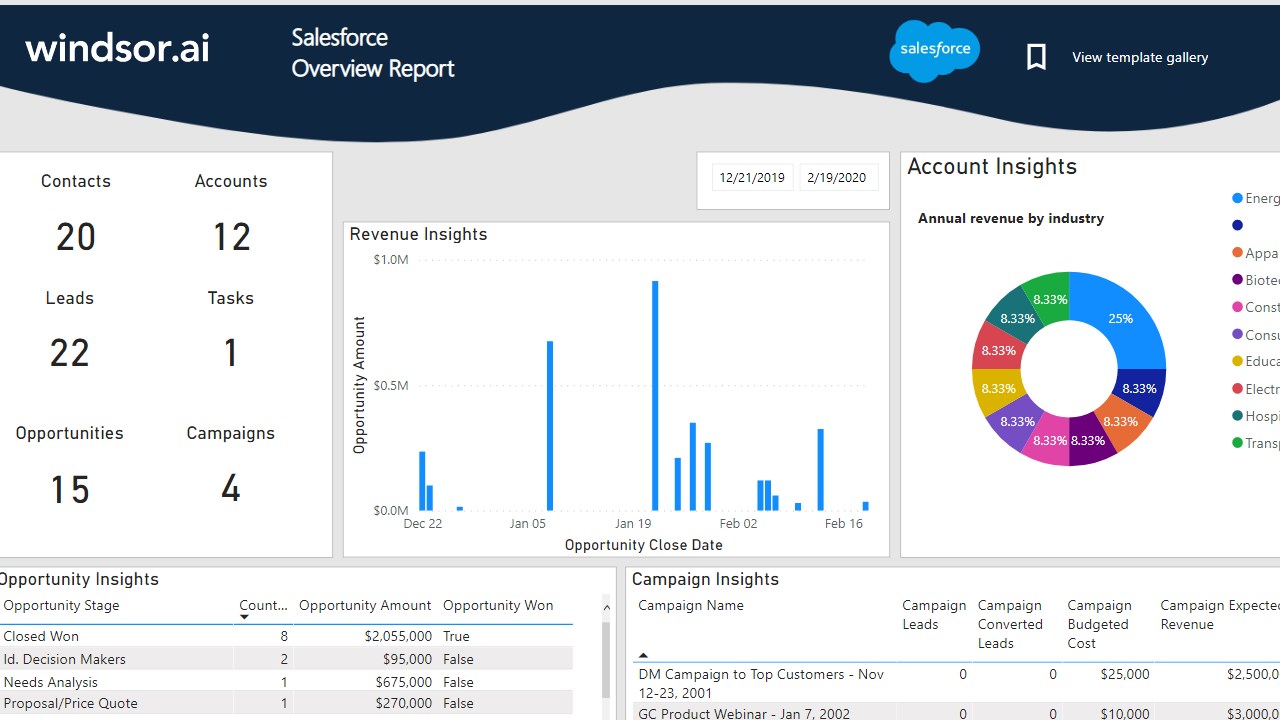Click the Transportation legend item
1280x720 pixels.
(x=1256, y=443)
